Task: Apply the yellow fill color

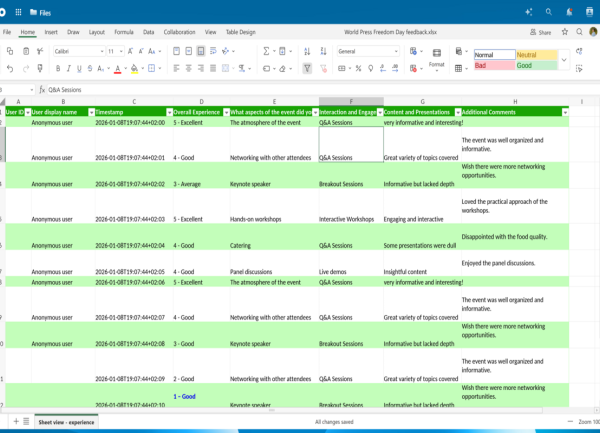Action: coord(134,68)
